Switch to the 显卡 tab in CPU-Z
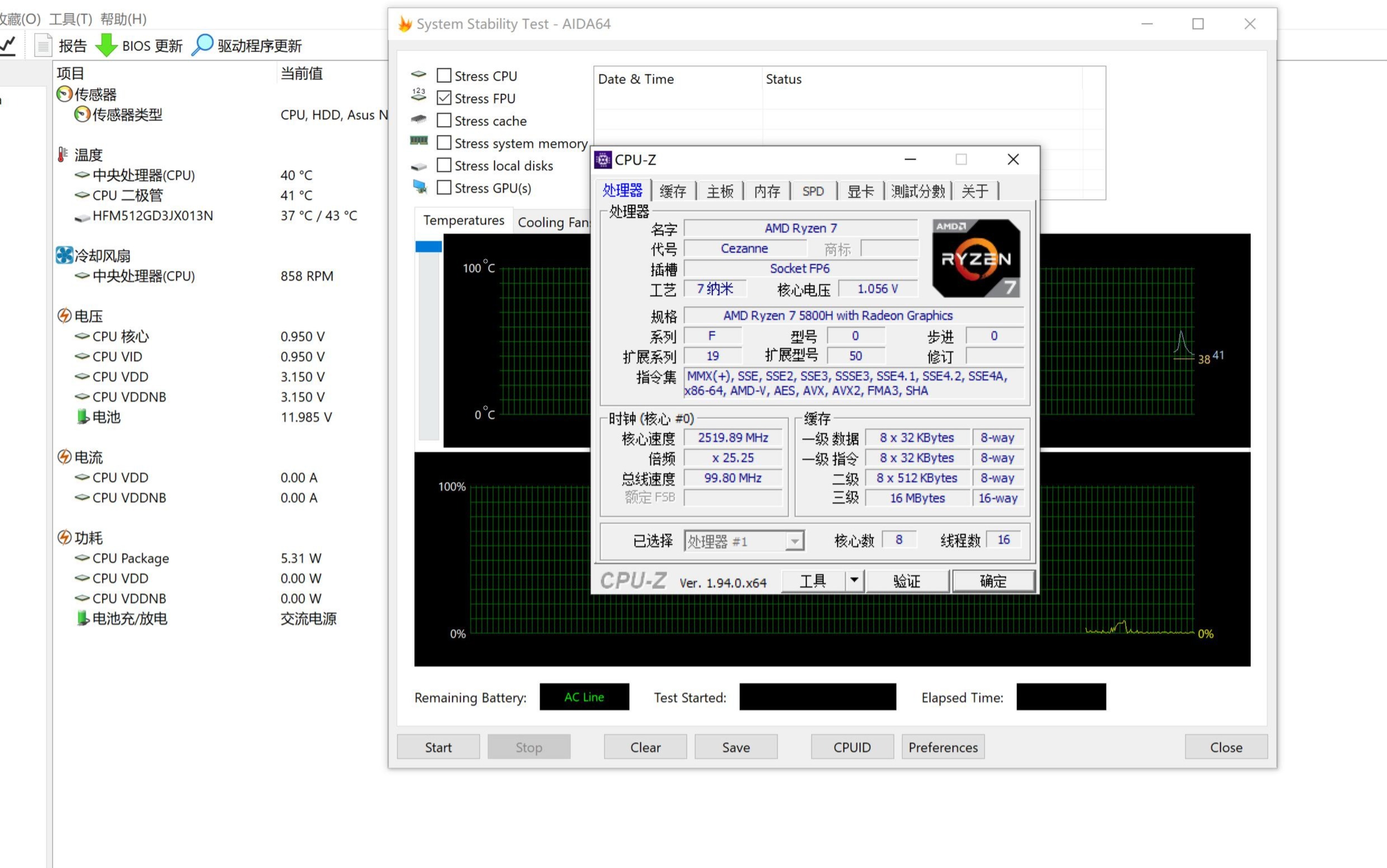 [x=860, y=191]
